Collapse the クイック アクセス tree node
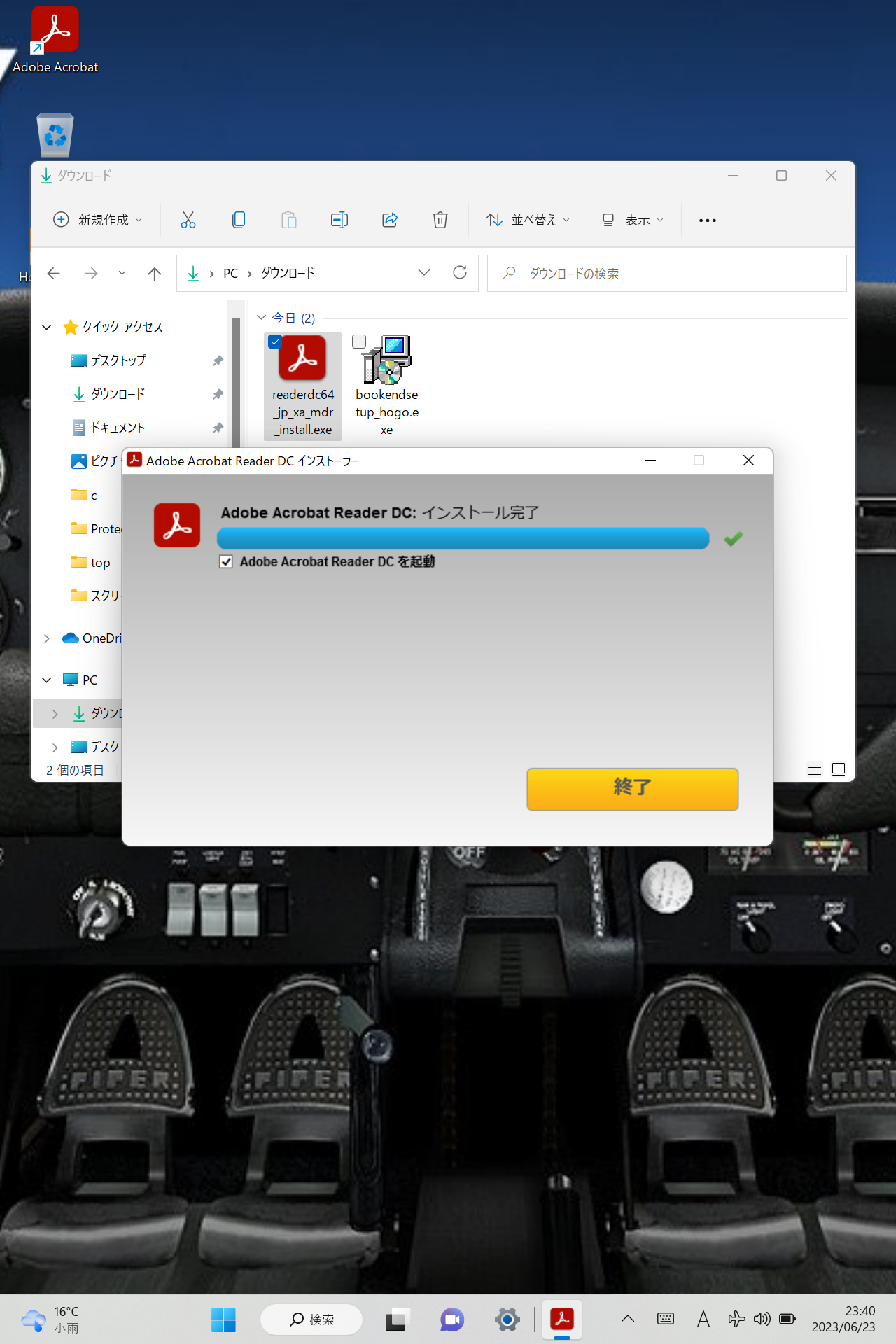 point(47,327)
